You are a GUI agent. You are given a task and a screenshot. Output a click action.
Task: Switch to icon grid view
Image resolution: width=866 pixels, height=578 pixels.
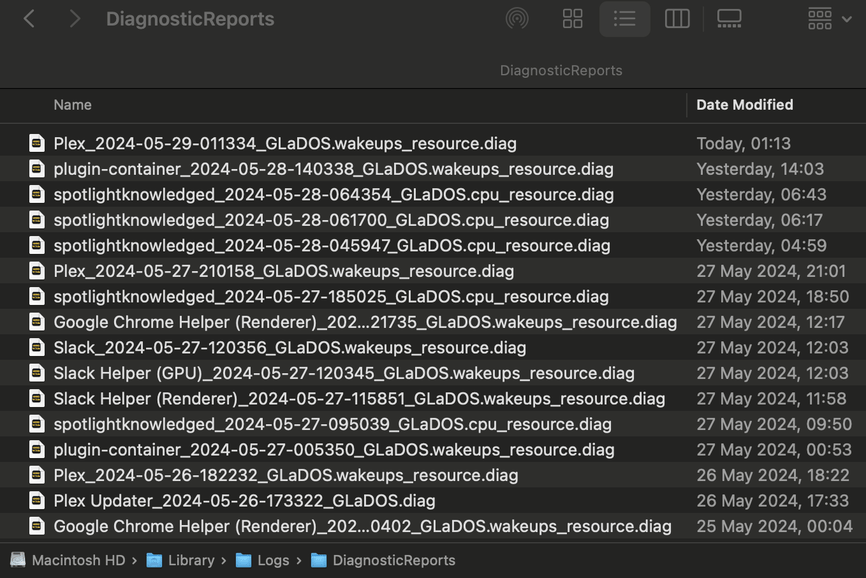coord(573,19)
